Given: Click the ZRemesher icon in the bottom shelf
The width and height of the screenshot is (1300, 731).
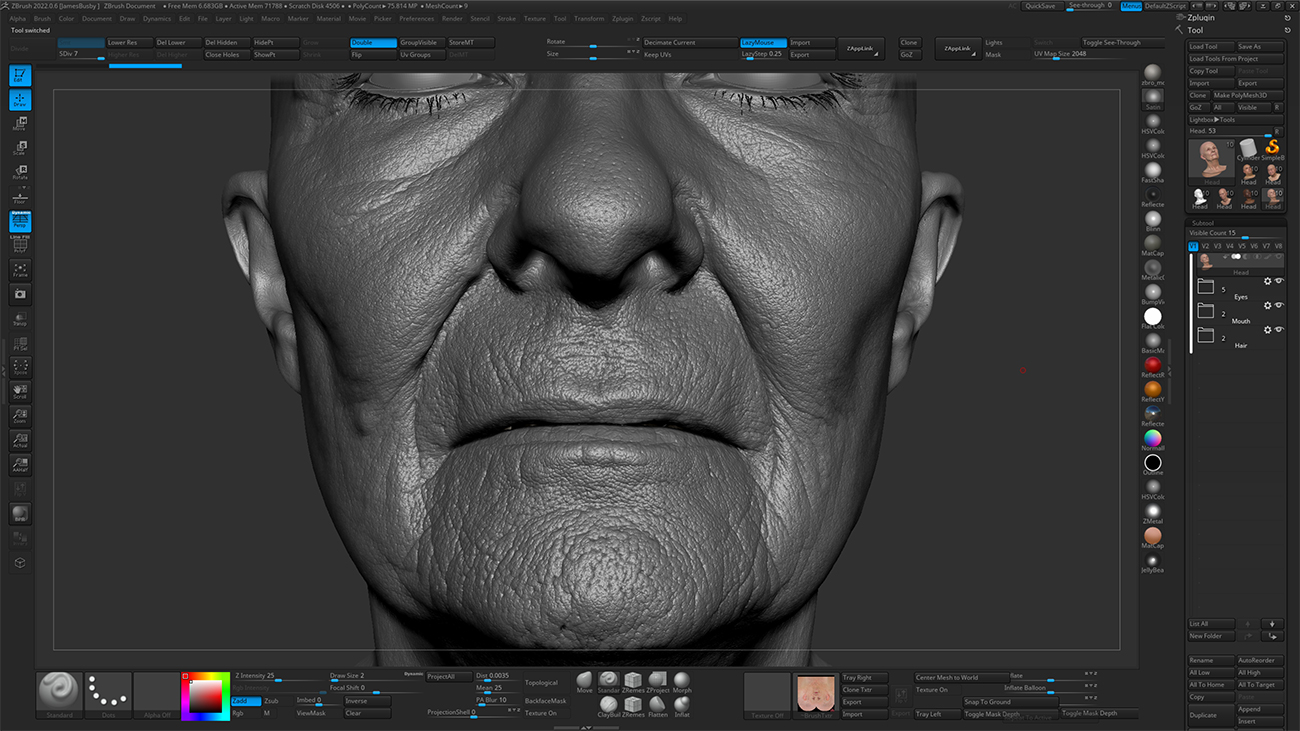Looking at the screenshot, I should pyautogui.click(x=634, y=680).
